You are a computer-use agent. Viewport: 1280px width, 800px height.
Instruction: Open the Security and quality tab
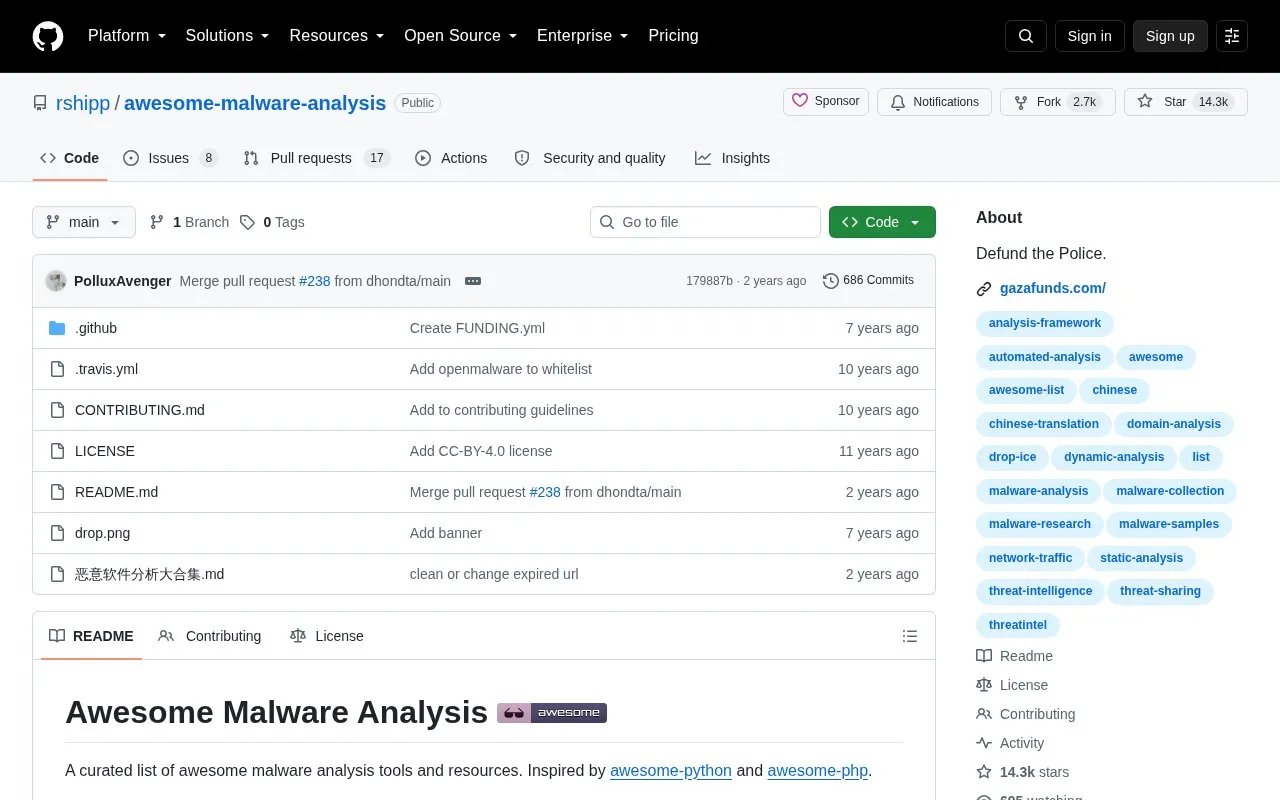(590, 158)
